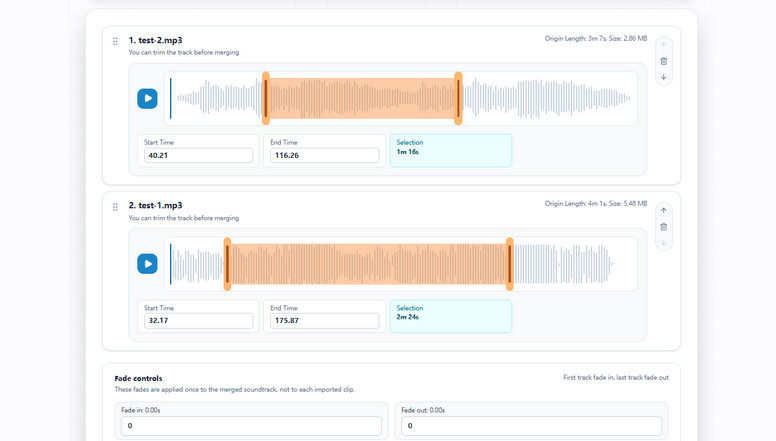Click inside the test-1.mp3 highlighted waveform region
This screenshot has height=441, width=776.
pyautogui.click(x=368, y=264)
